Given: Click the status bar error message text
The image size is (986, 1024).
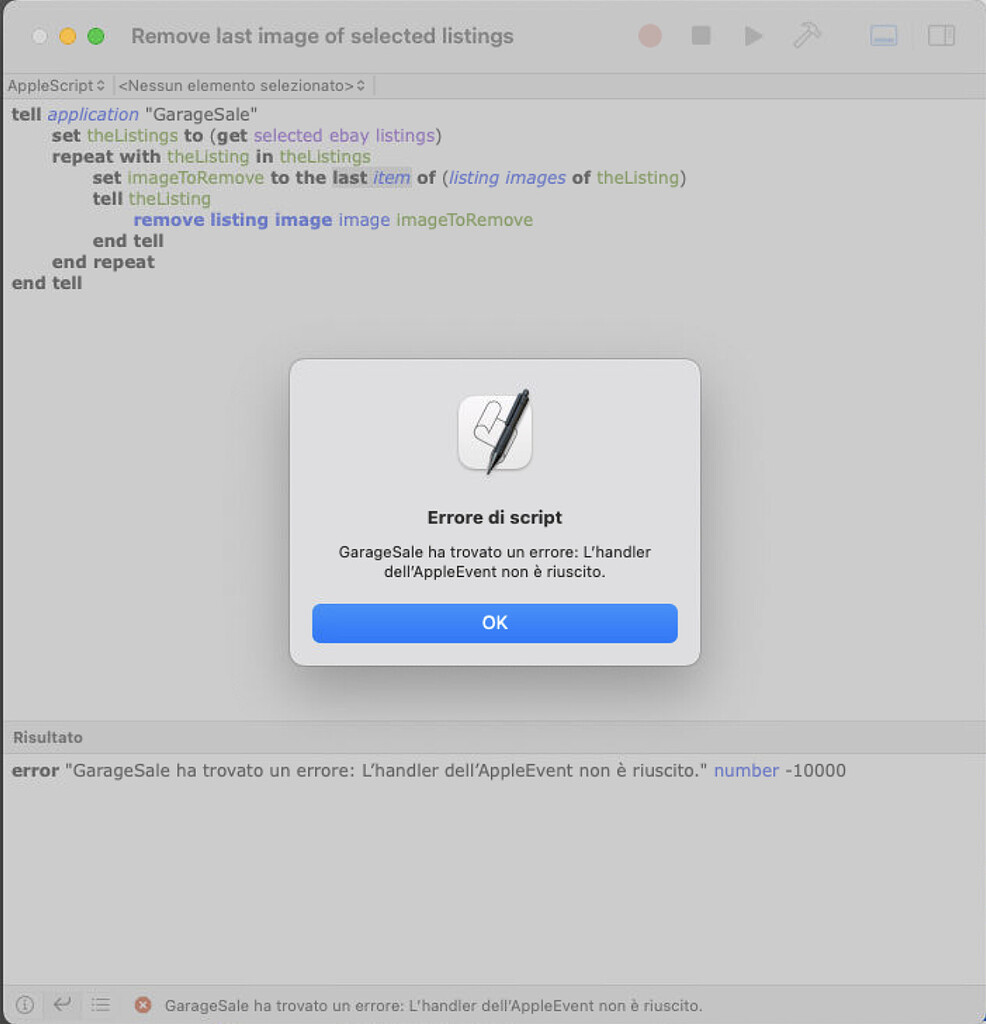Looking at the screenshot, I should coord(433,1006).
